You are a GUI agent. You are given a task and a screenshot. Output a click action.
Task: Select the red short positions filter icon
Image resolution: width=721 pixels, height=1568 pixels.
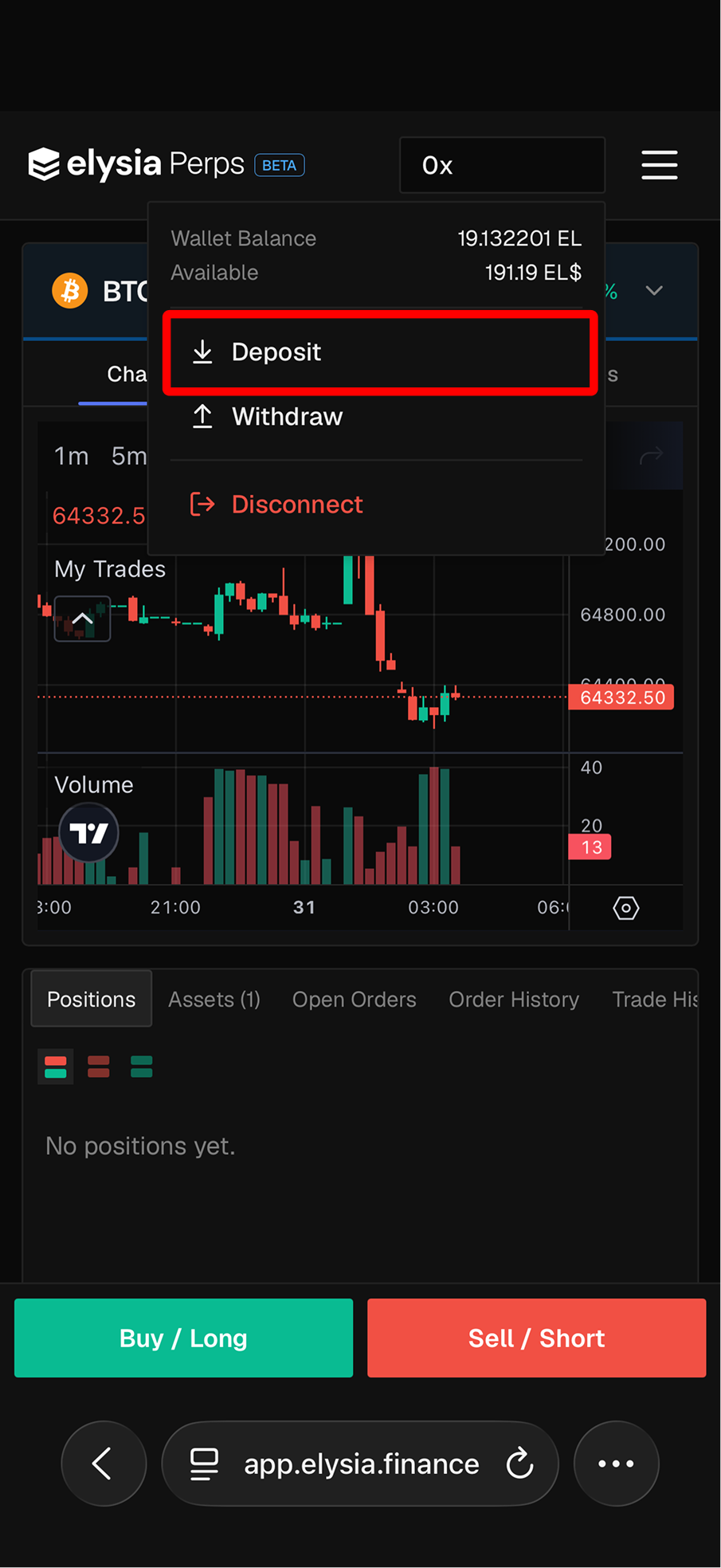click(x=99, y=1067)
